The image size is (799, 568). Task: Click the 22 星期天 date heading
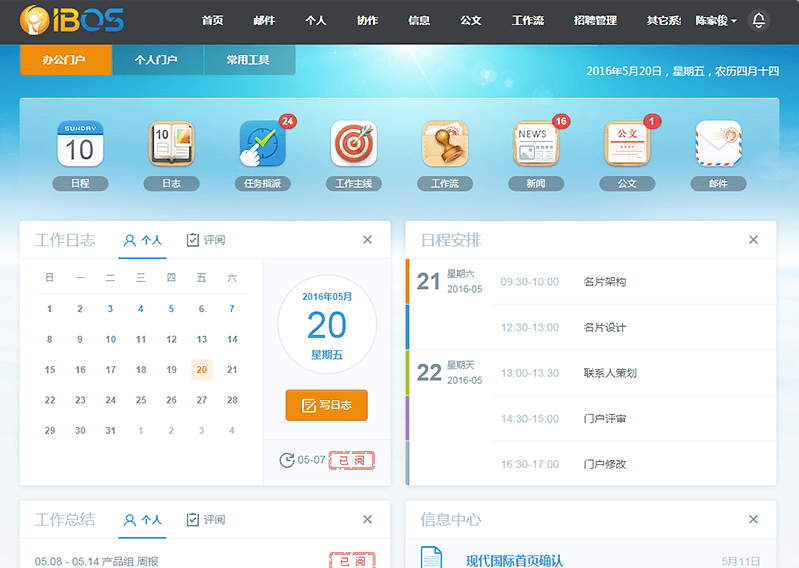coord(449,373)
